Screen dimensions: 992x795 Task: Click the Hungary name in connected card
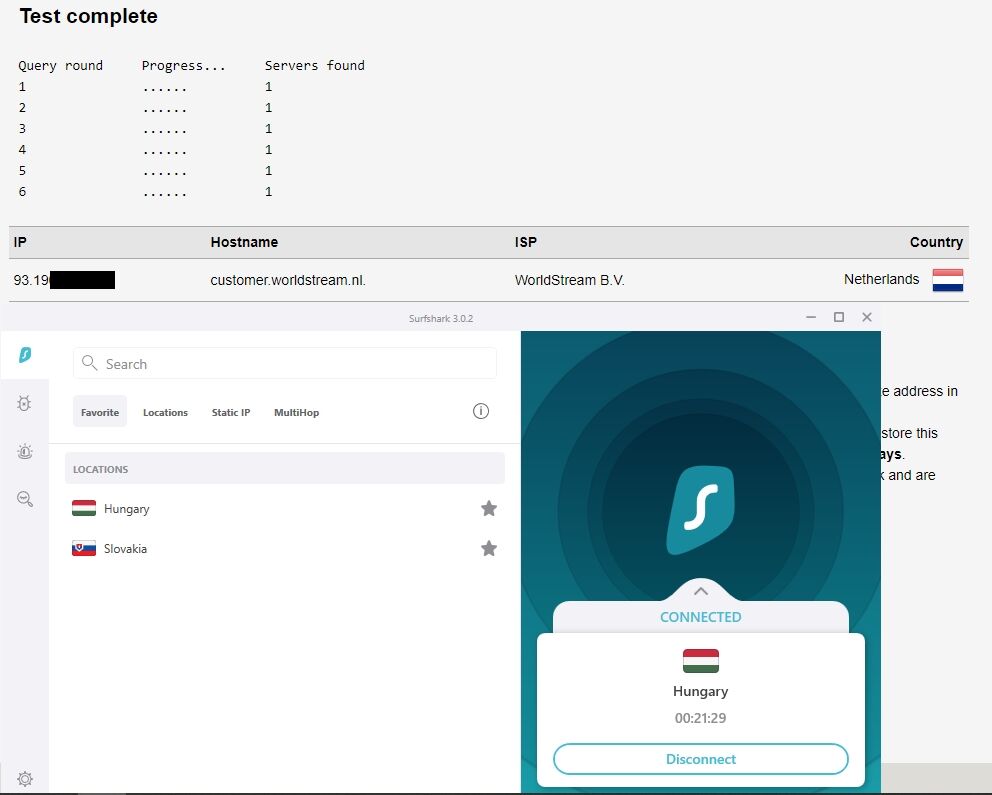700,691
